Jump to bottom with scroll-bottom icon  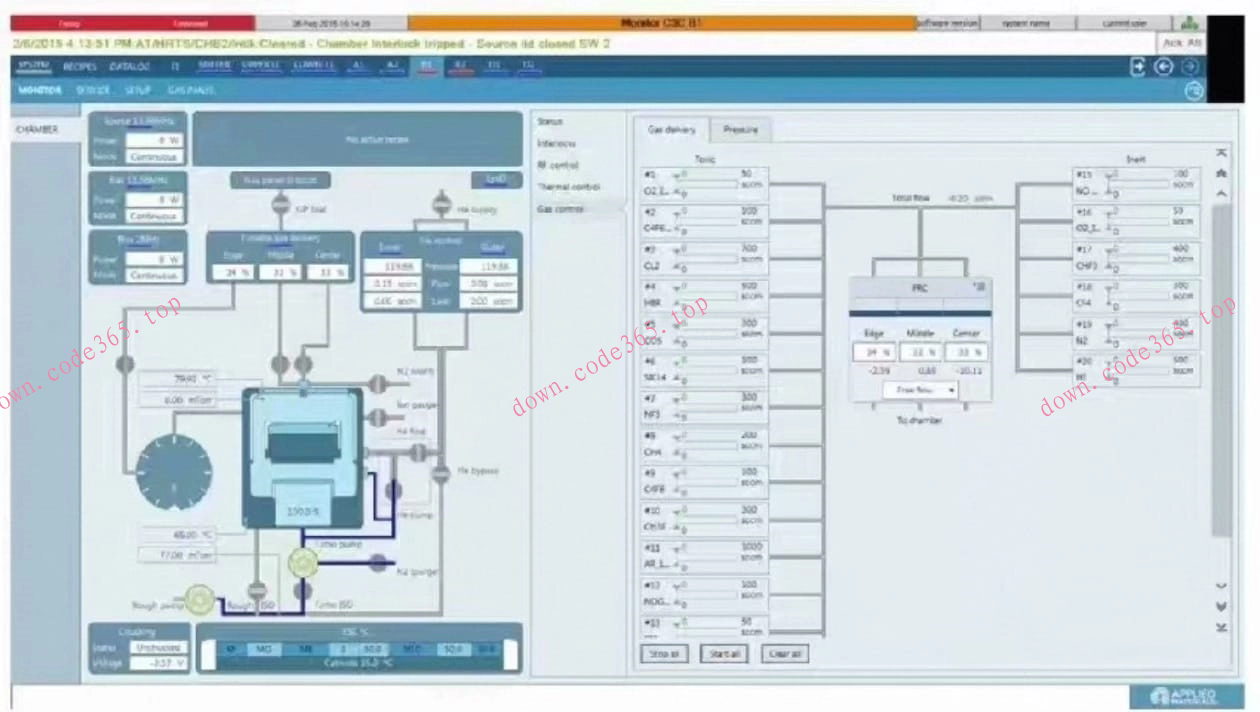[1221, 627]
